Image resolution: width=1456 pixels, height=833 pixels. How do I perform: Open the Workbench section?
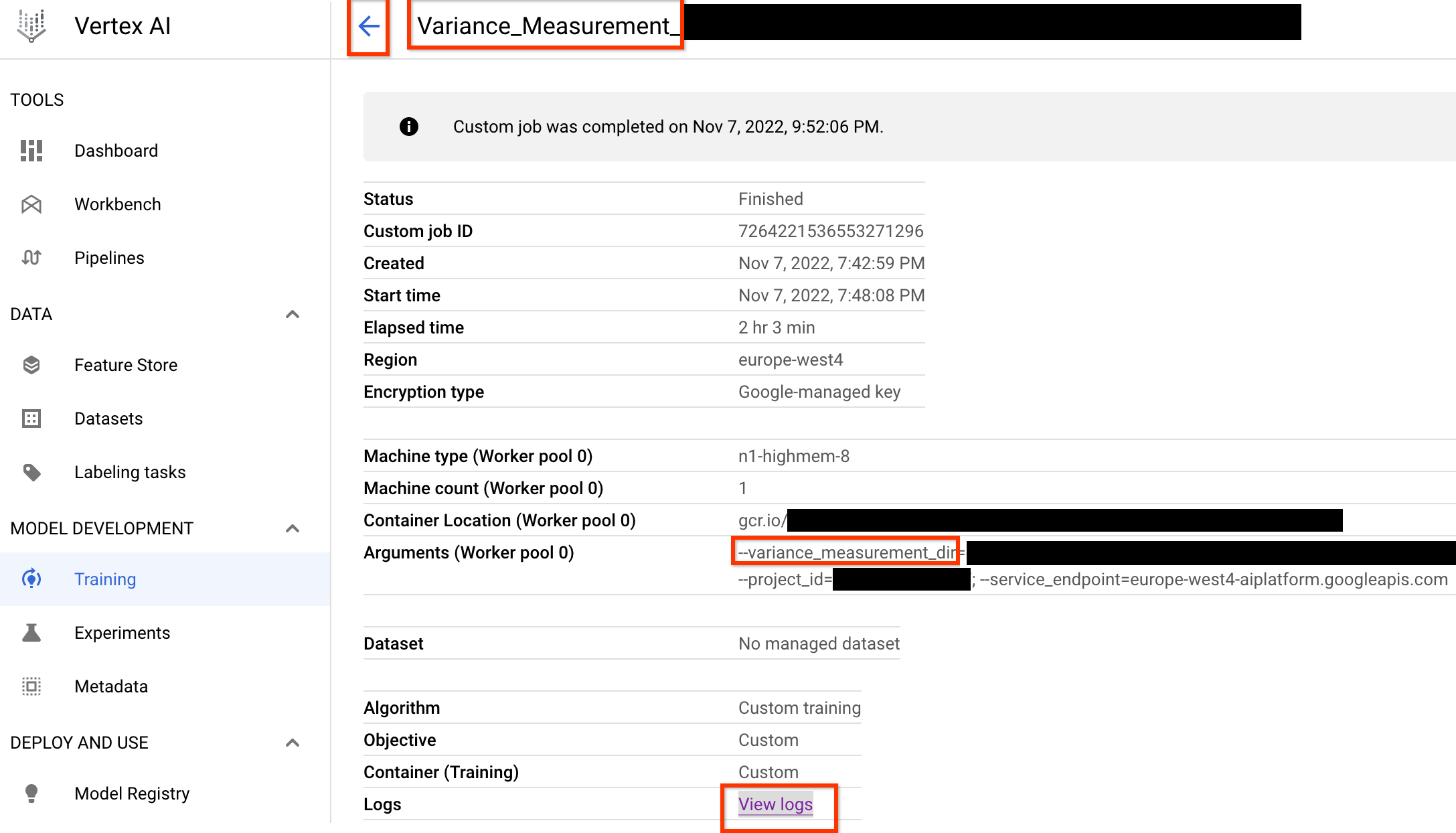[x=117, y=204]
